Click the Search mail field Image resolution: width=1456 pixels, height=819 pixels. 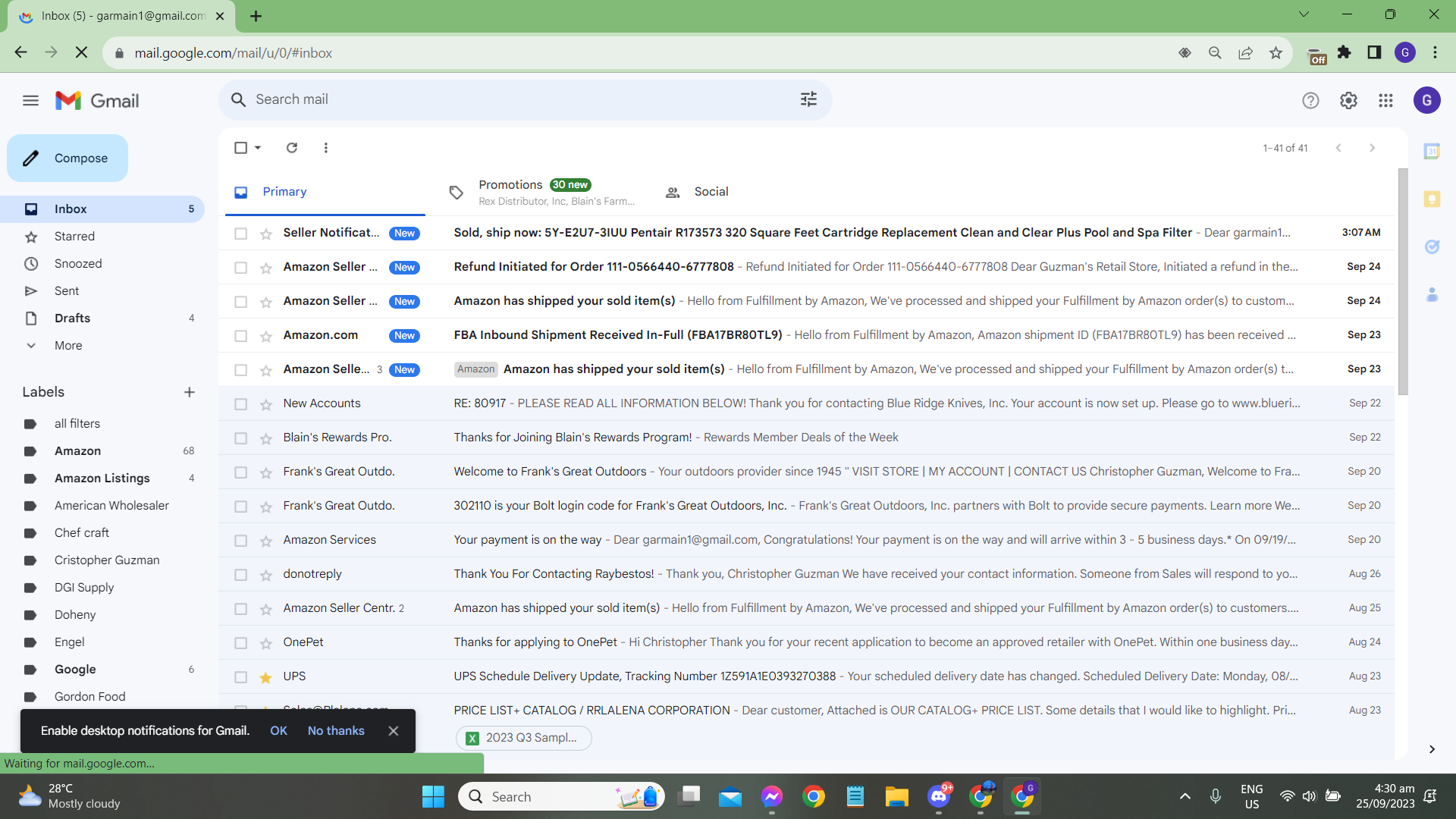pos(525,99)
